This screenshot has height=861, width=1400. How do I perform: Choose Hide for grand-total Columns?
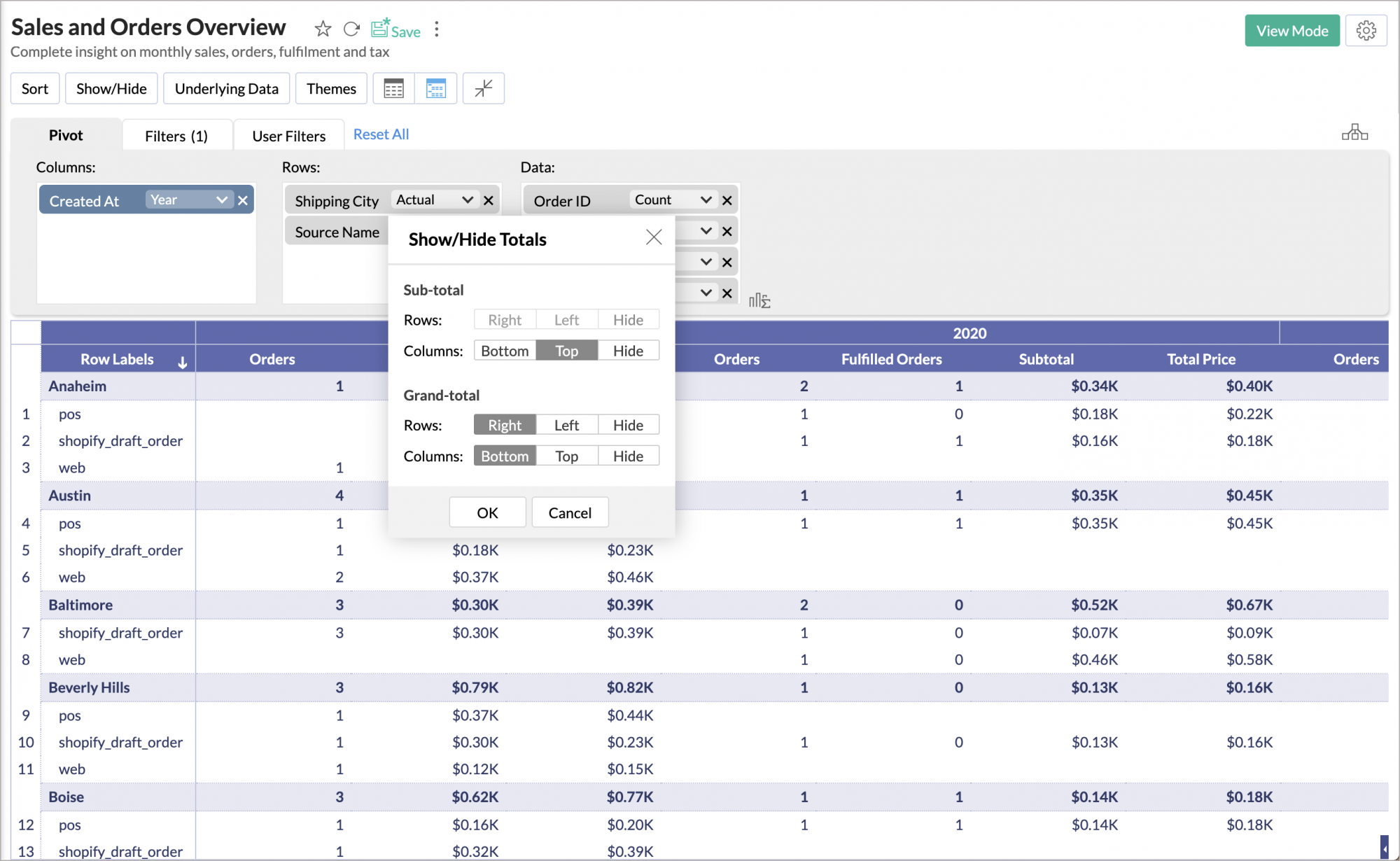point(628,456)
